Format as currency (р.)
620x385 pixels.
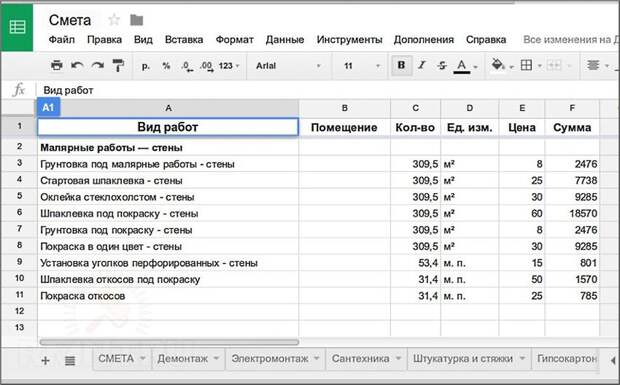pos(146,66)
